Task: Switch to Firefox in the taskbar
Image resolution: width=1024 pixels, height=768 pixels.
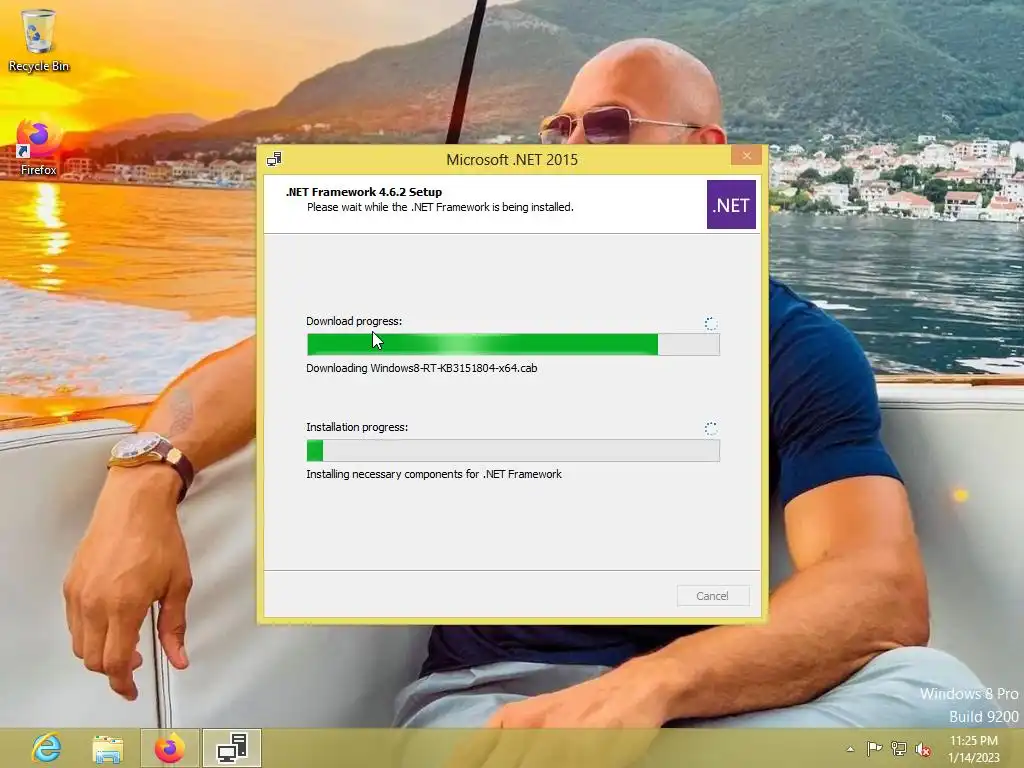Action: pyautogui.click(x=170, y=748)
